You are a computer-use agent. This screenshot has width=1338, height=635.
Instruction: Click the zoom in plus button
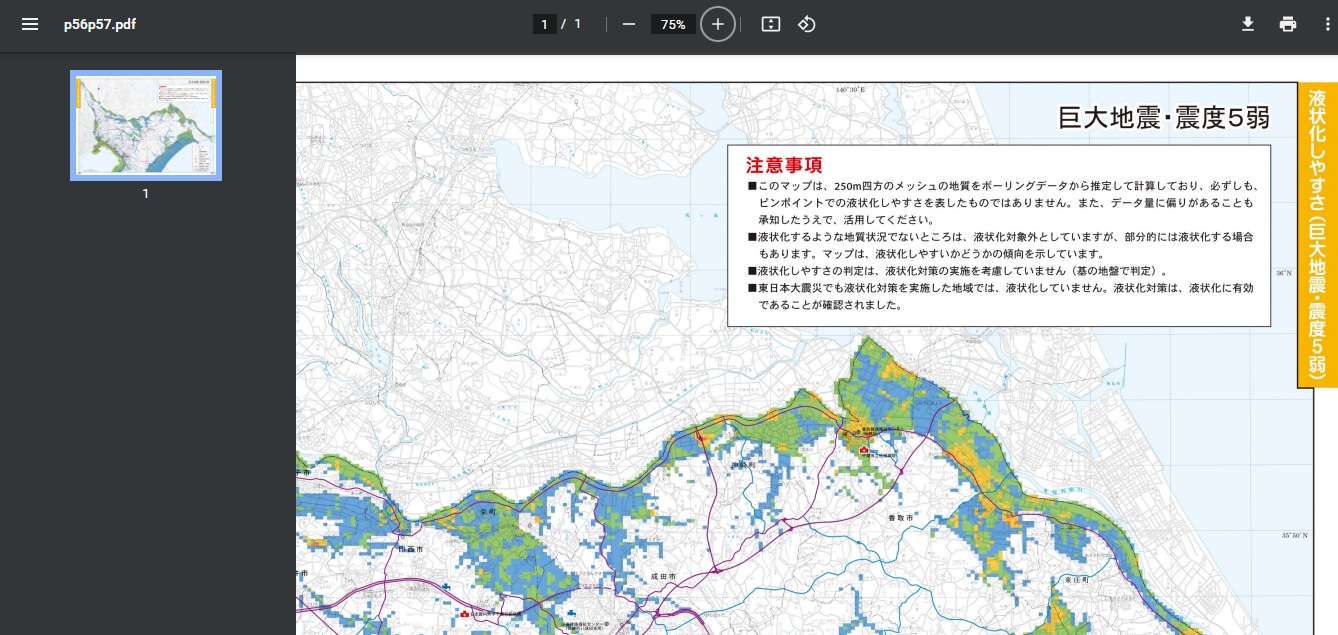point(717,24)
